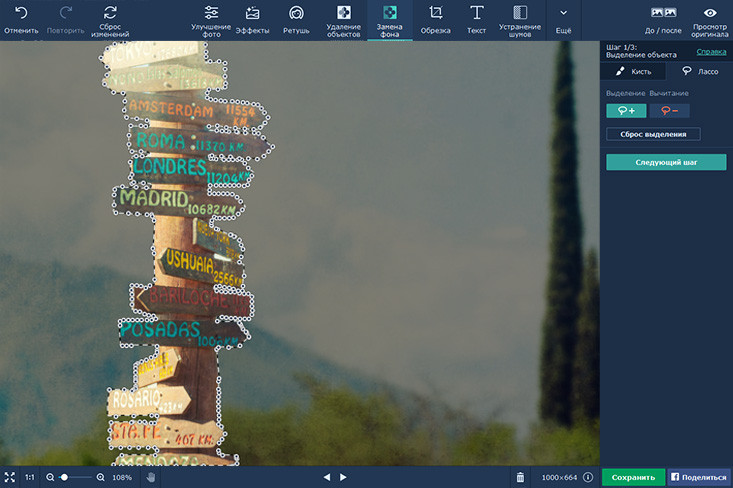Click the Сохранить save button

pos(633,477)
